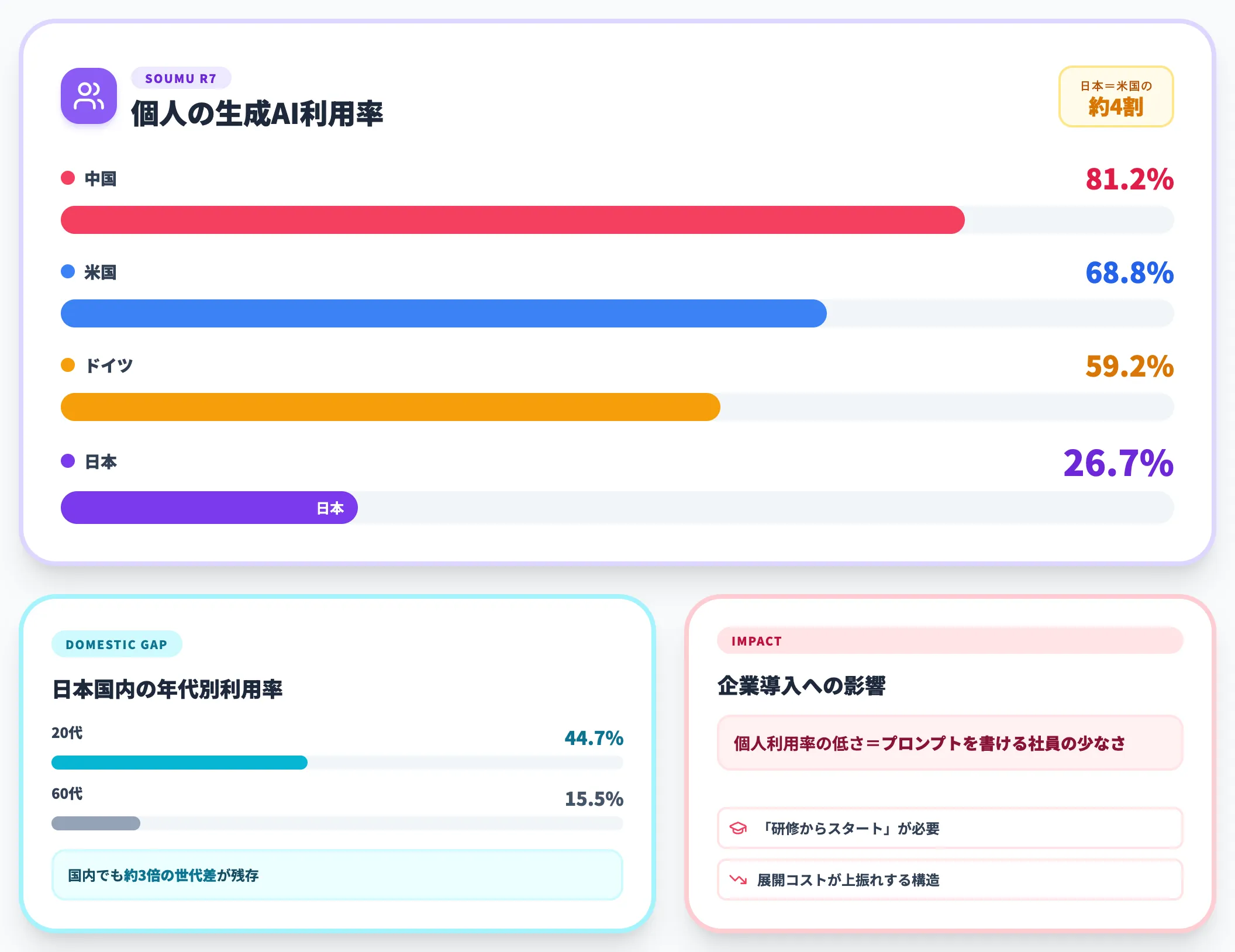The width and height of the screenshot is (1235, 952).
Task: Click the 米国 label
Action: 101,272
